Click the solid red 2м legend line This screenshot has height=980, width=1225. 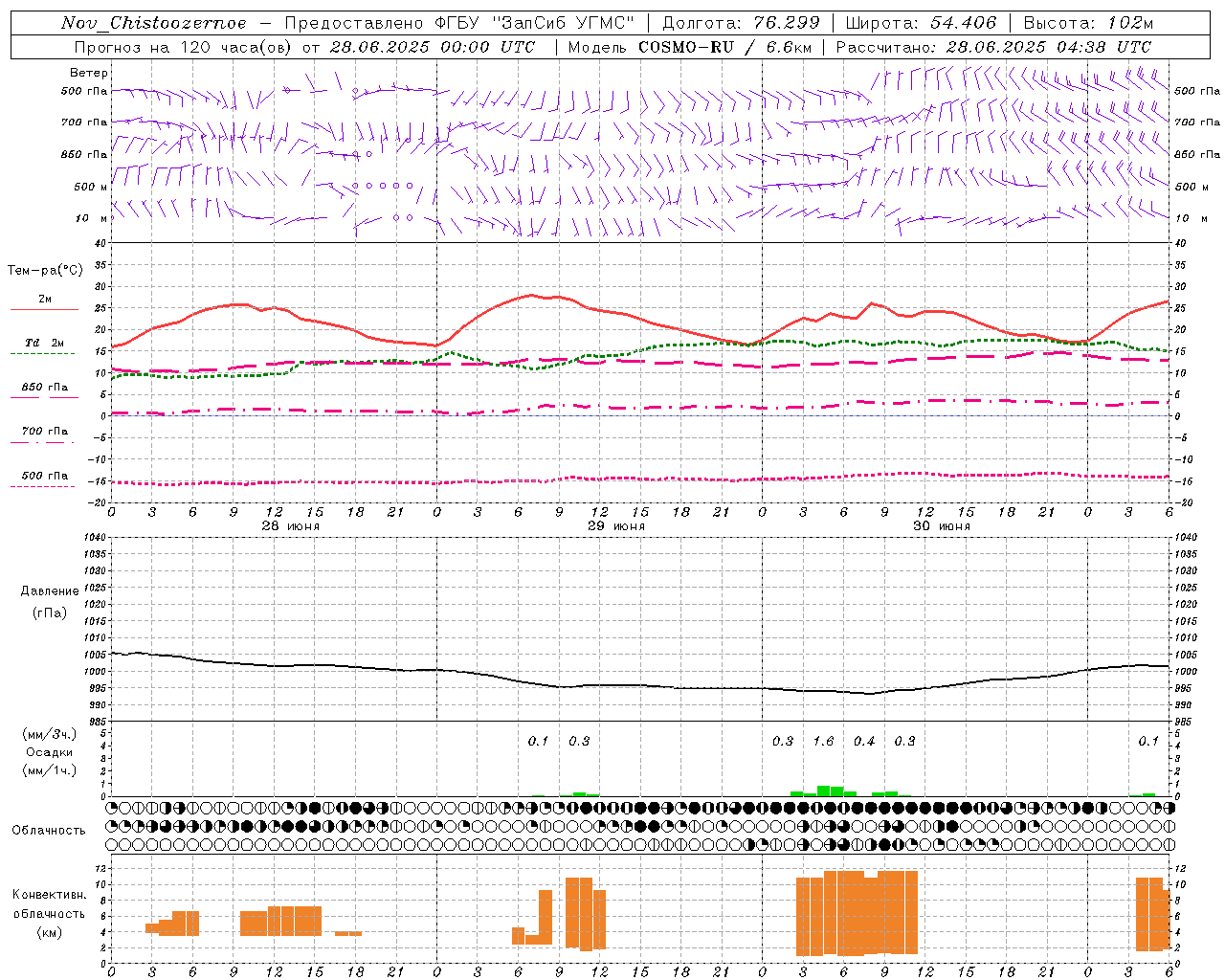point(45,310)
